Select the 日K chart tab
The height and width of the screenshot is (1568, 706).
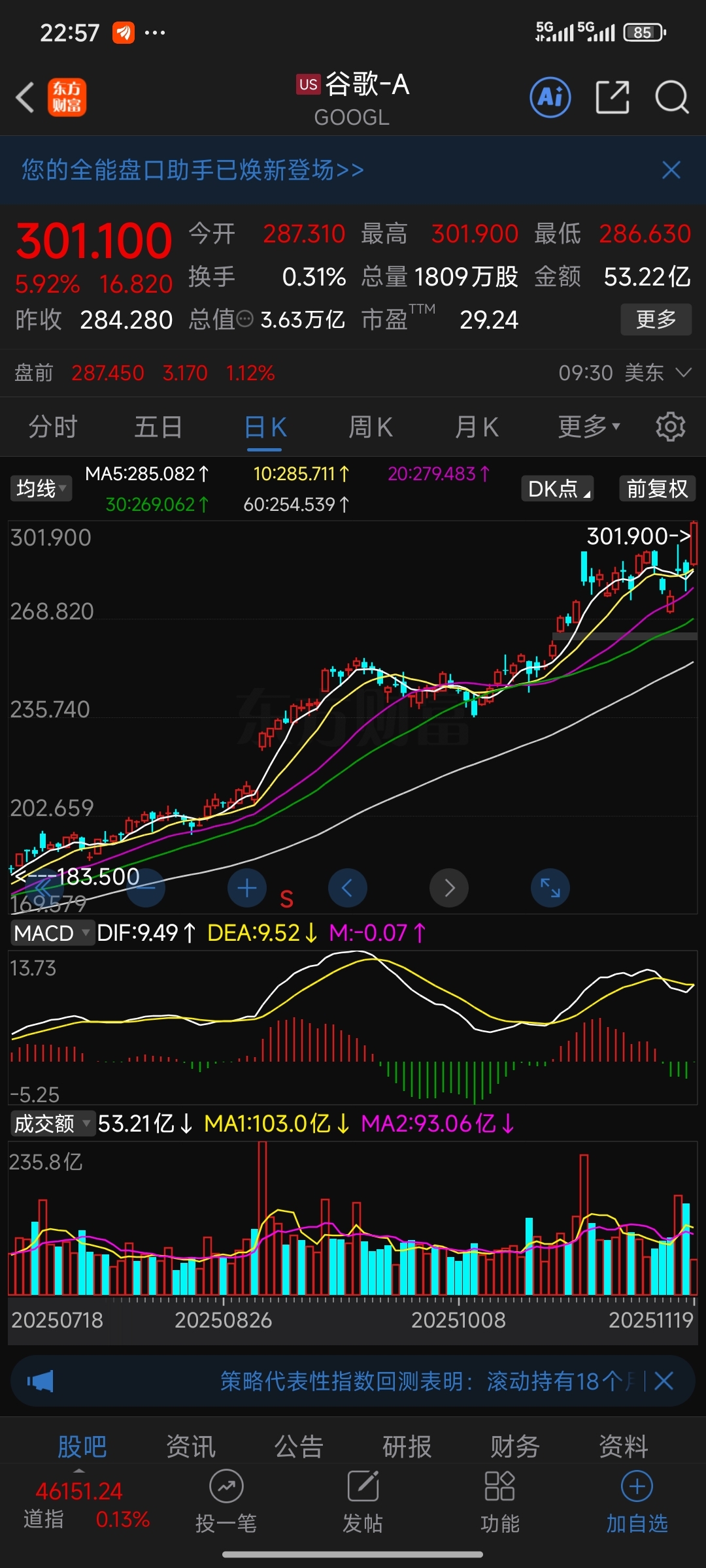pos(265,427)
